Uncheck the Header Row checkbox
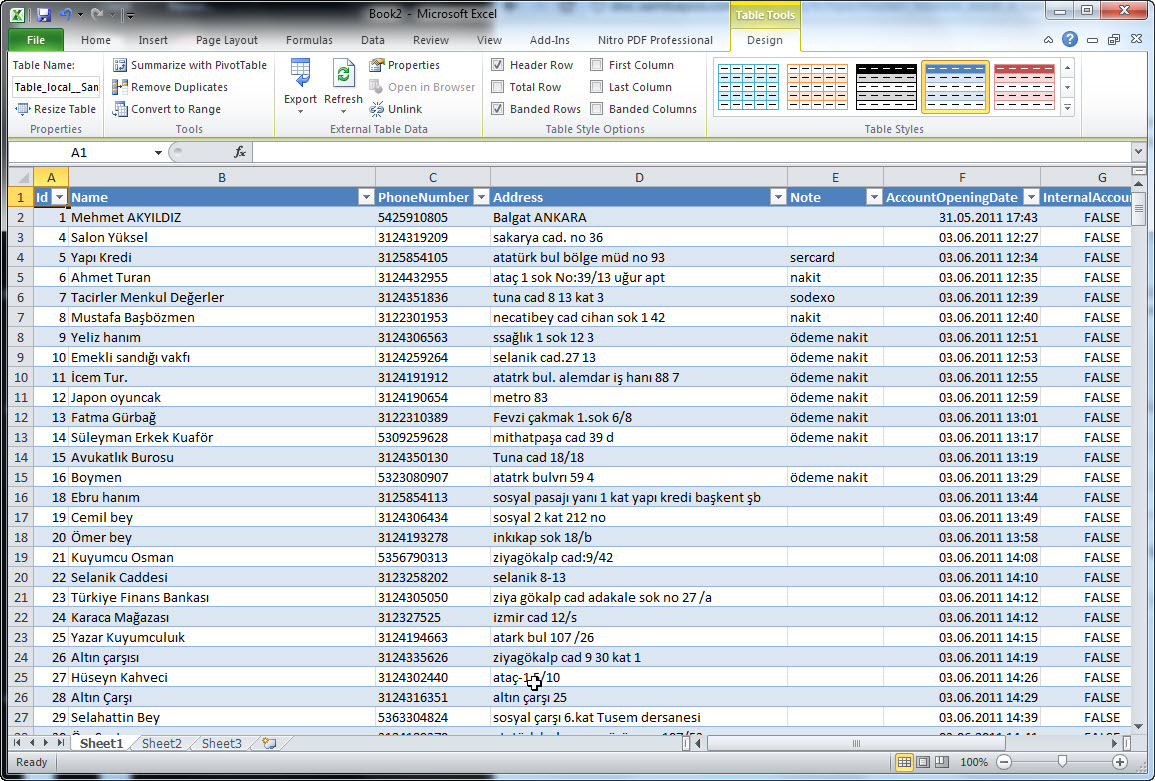Image resolution: width=1155 pixels, height=781 pixels. click(498, 65)
